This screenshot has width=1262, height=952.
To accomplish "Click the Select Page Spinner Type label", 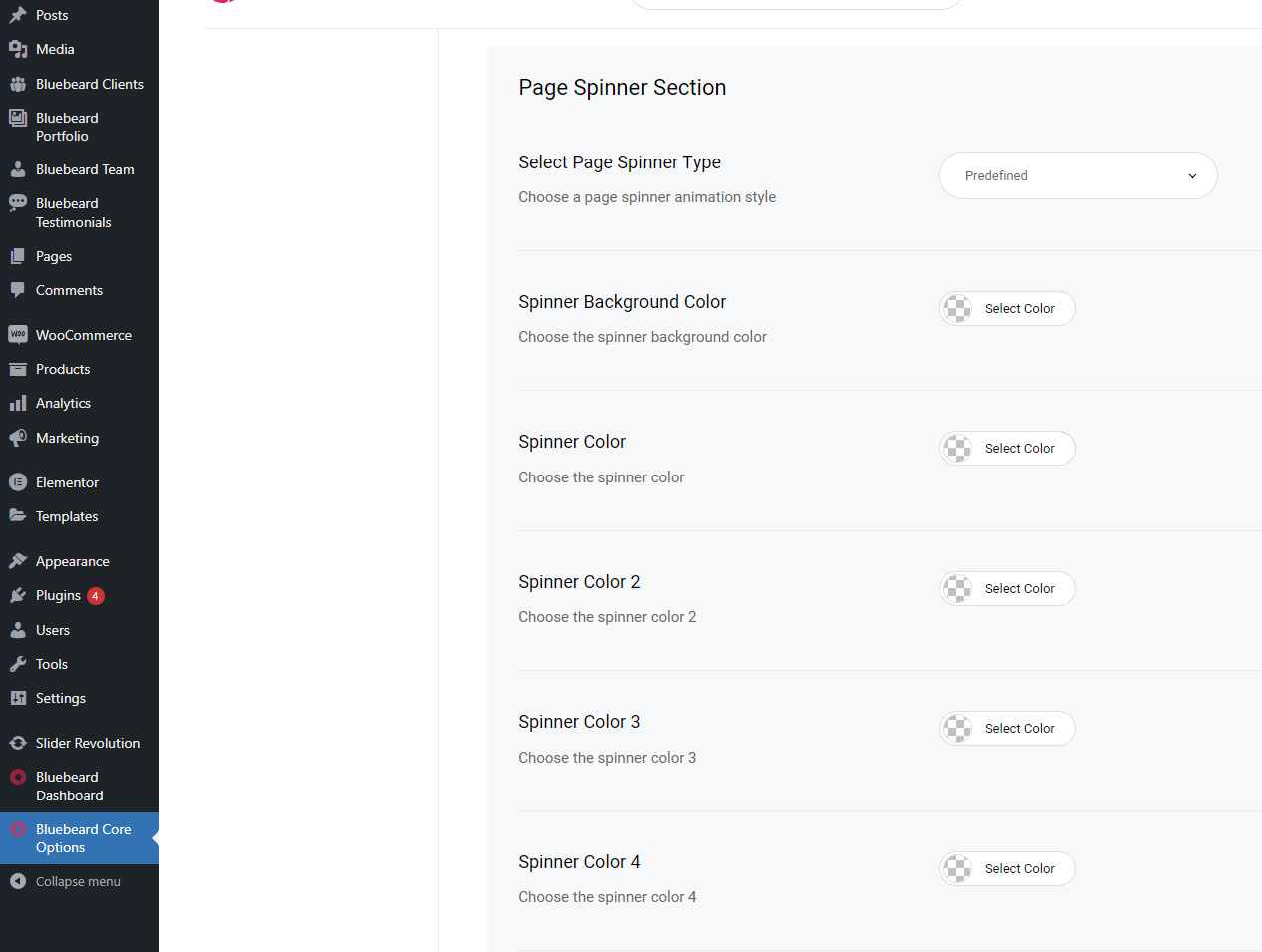I will pyautogui.click(x=619, y=162).
